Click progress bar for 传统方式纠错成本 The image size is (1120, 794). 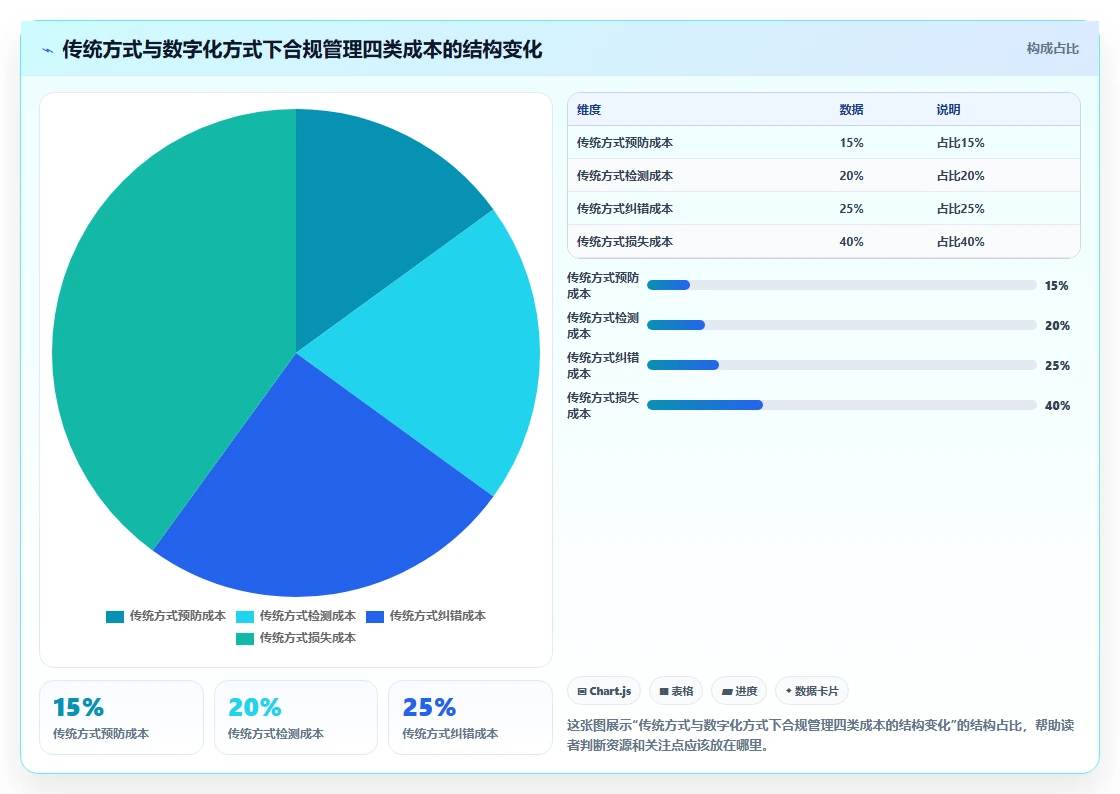pos(841,365)
